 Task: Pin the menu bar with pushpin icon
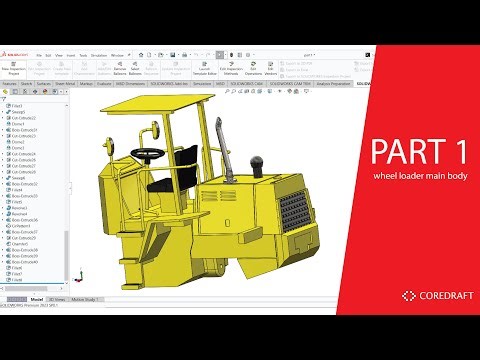point(129,55)
